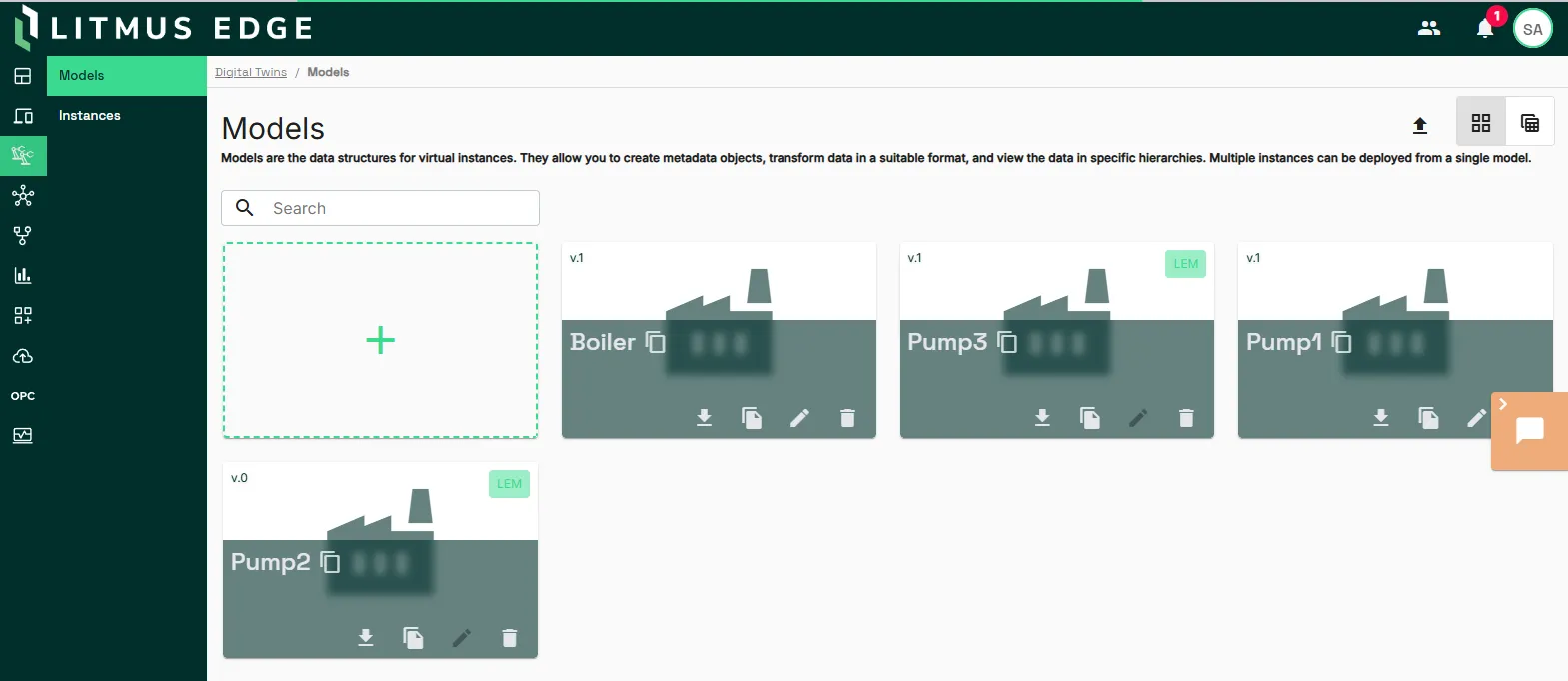
Task: Open the chat support bubble
Action: coord(1530,431)
